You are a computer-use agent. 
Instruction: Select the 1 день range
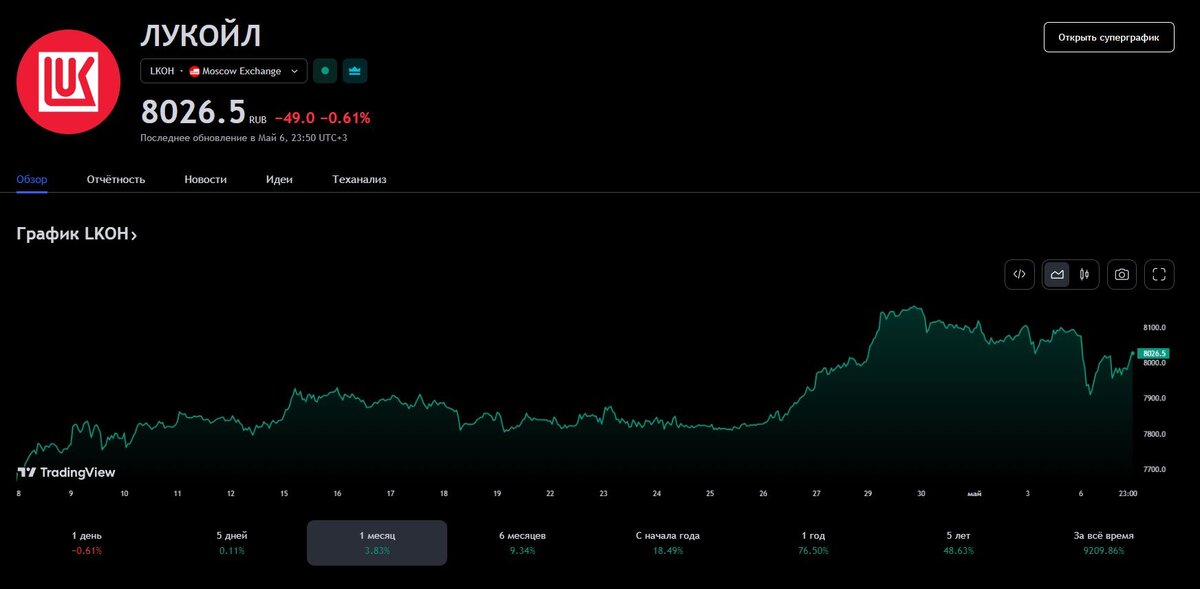tap(87, 543)
